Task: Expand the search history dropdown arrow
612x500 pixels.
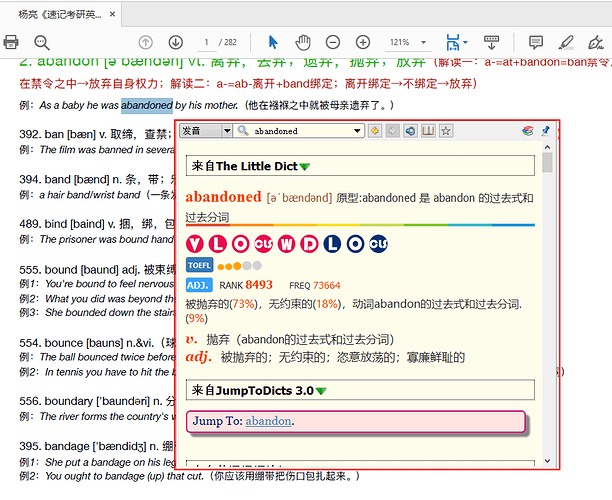Action: pyautogui.click(x=357, y=131)
